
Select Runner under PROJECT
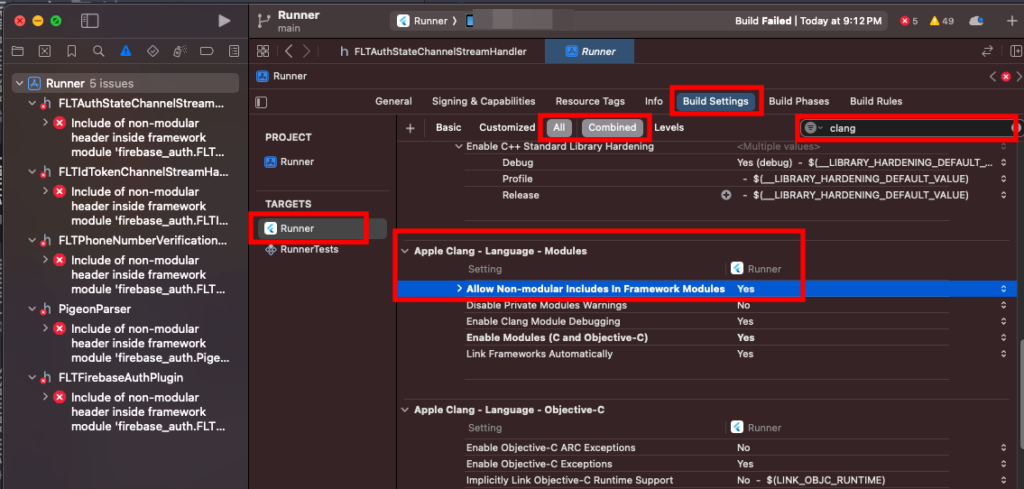pos(289,162)
